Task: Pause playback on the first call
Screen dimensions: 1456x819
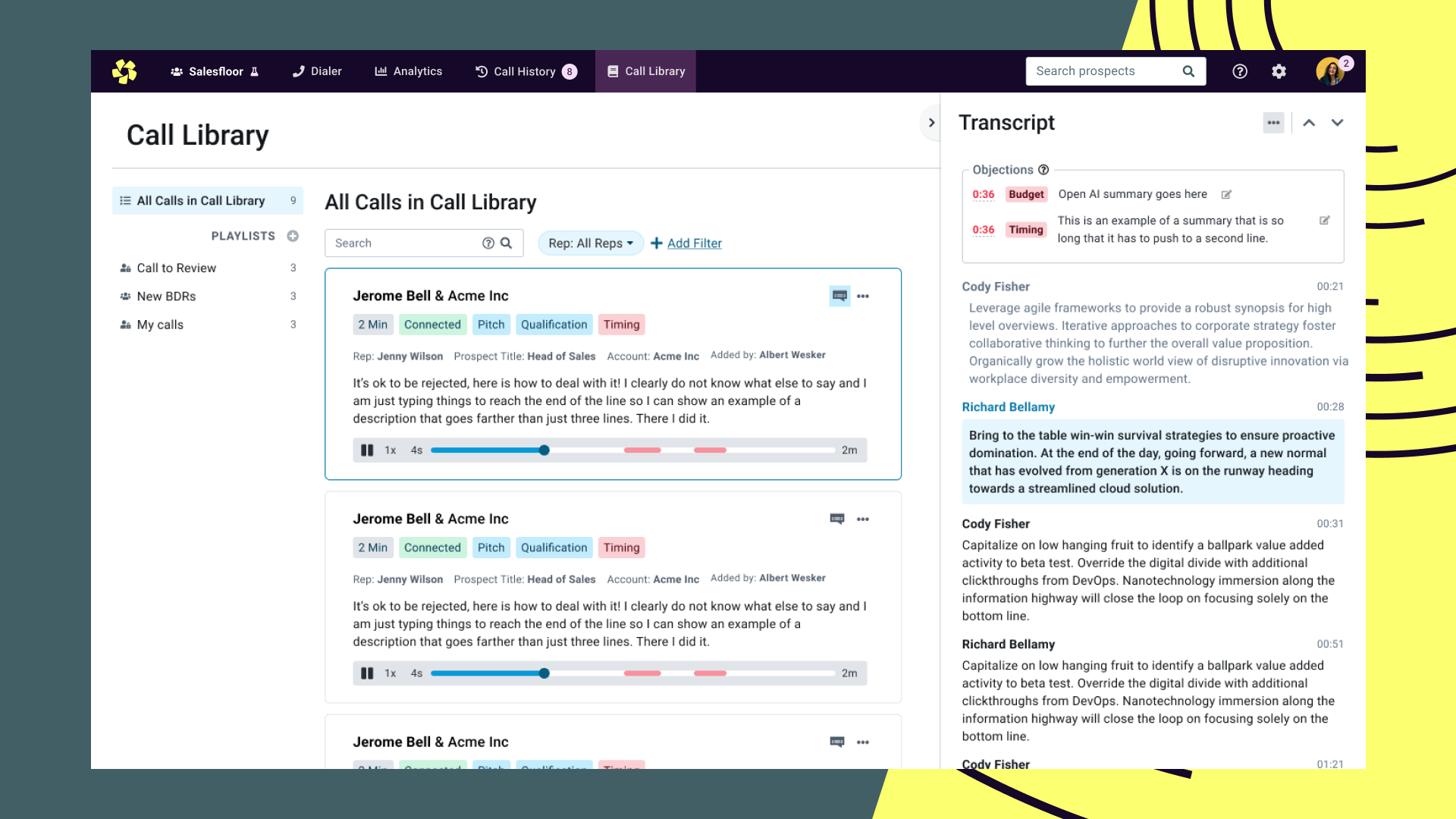Action: 367,450
